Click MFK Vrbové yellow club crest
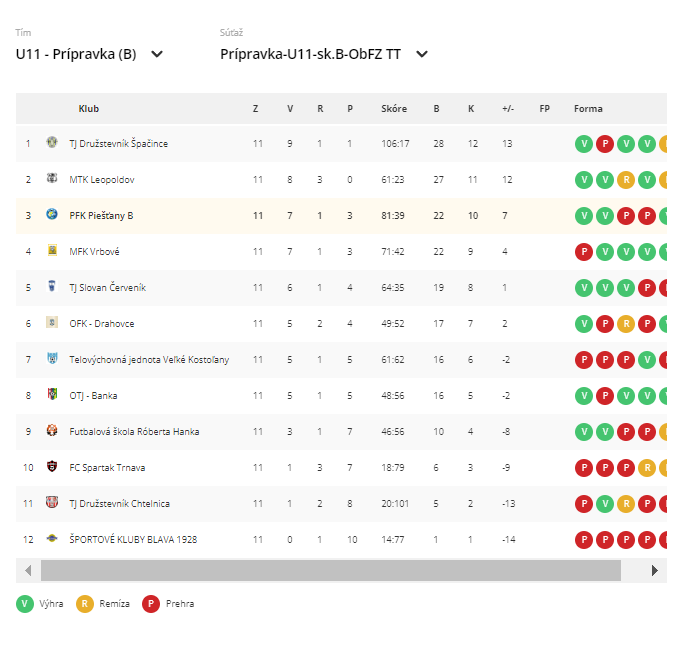 pyautogui.click(x=52, y=251)
